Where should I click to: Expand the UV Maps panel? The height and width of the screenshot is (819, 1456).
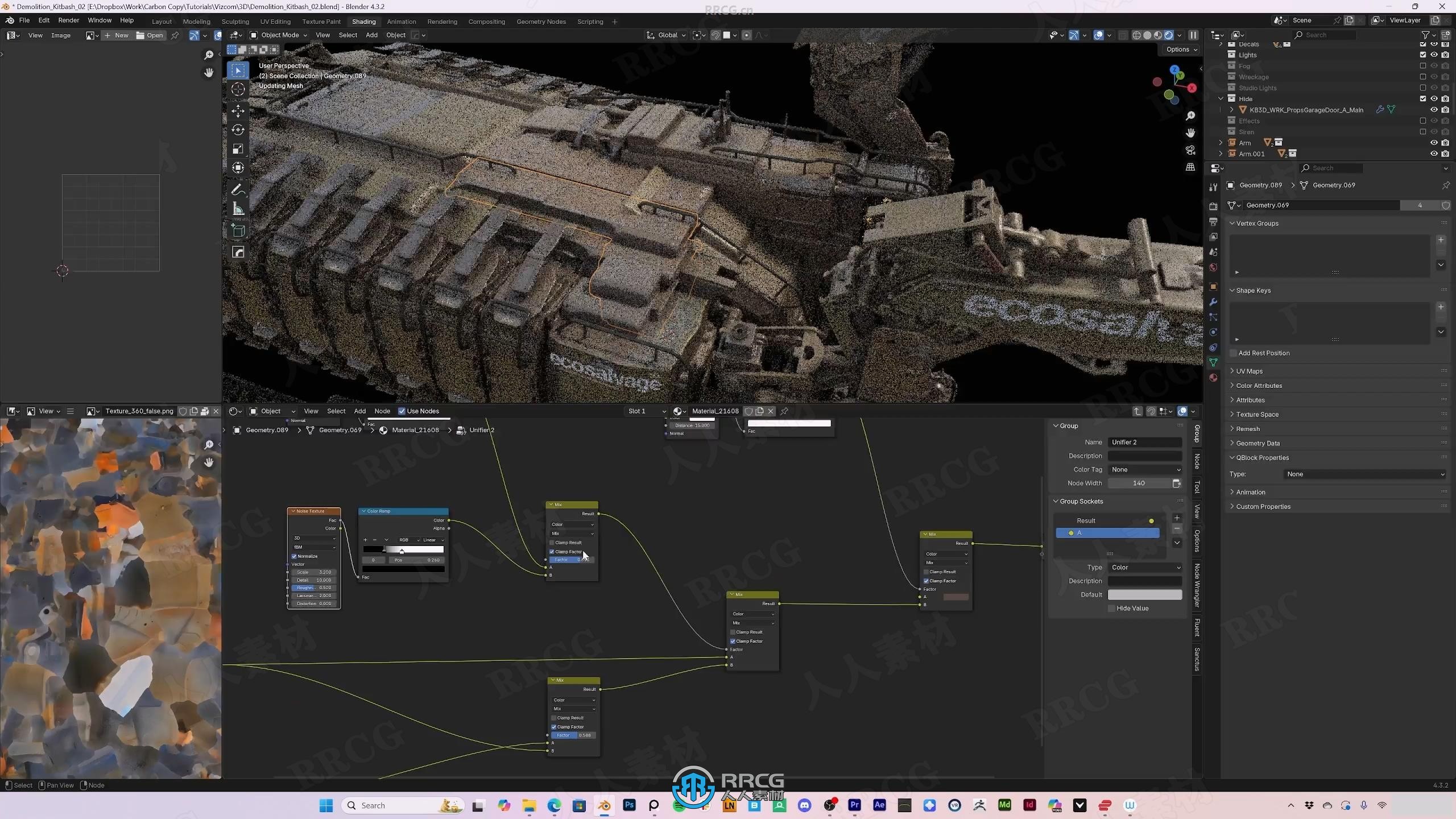click(x=1249, y=371)
